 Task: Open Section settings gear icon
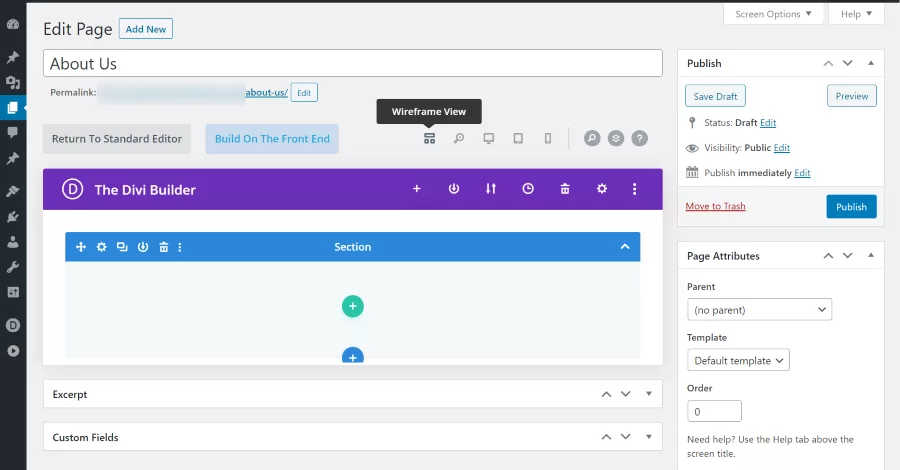[x=102, y=247]
